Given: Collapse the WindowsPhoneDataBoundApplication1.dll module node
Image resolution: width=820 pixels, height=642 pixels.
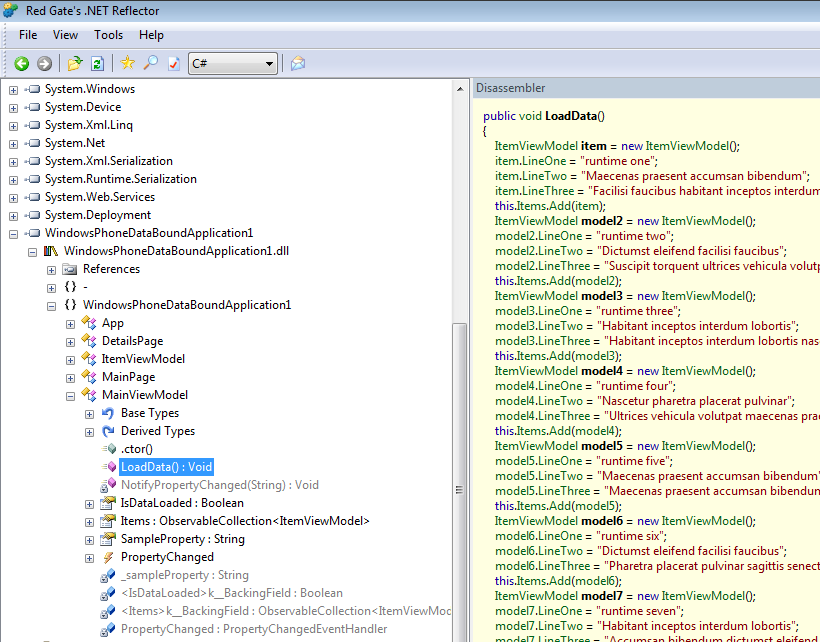Looking at the screenshot, I should point(32,252).
